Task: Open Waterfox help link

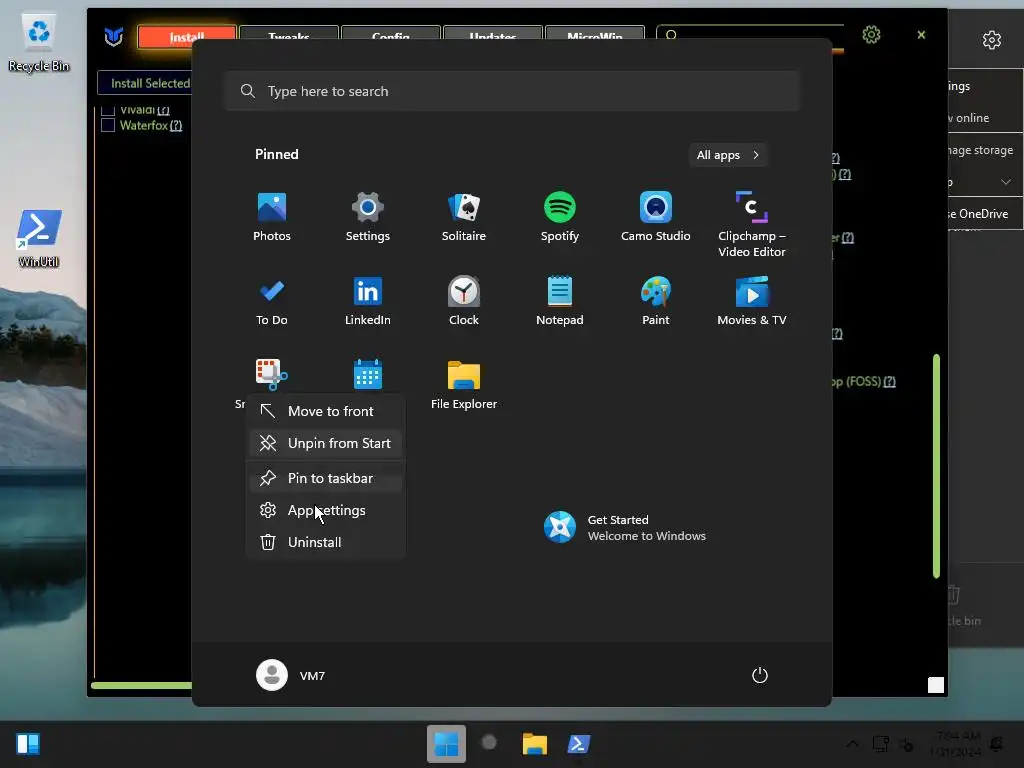Action: pyautogui.click(x=176, y=125)
